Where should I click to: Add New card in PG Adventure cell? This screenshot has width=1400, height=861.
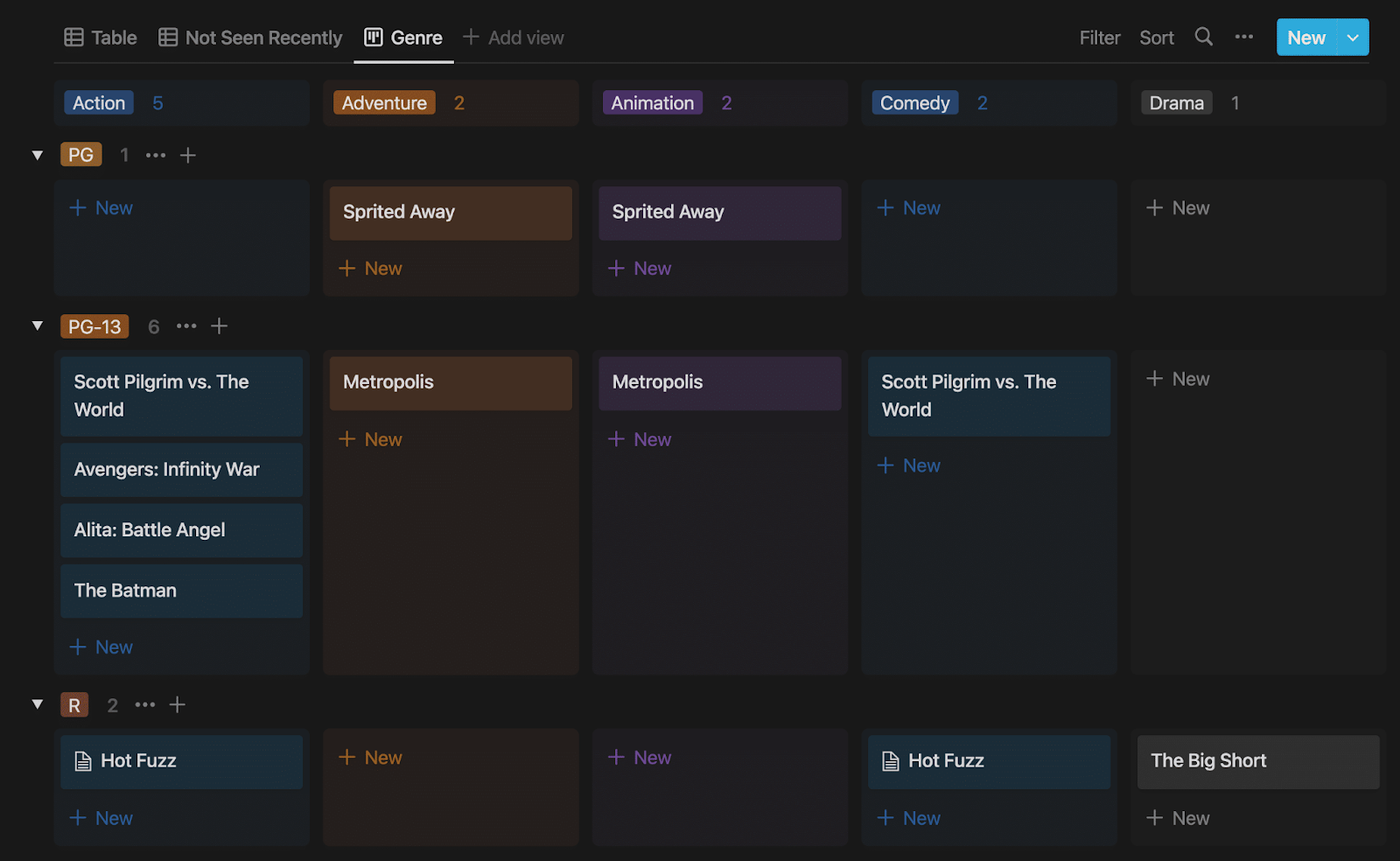coord(370,269)
